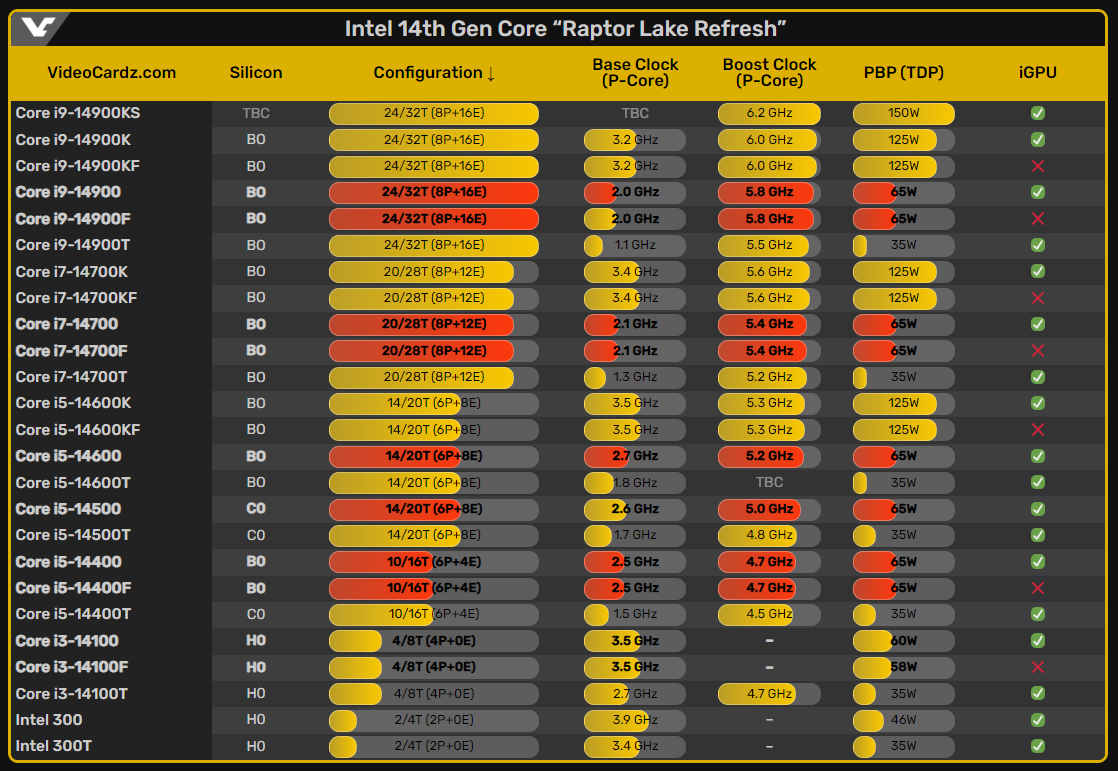Click the 2/4T (2P+0E) configuration for Intel 300T
The height and width of the screenshot is (771, 1118).
coord(434,746)
